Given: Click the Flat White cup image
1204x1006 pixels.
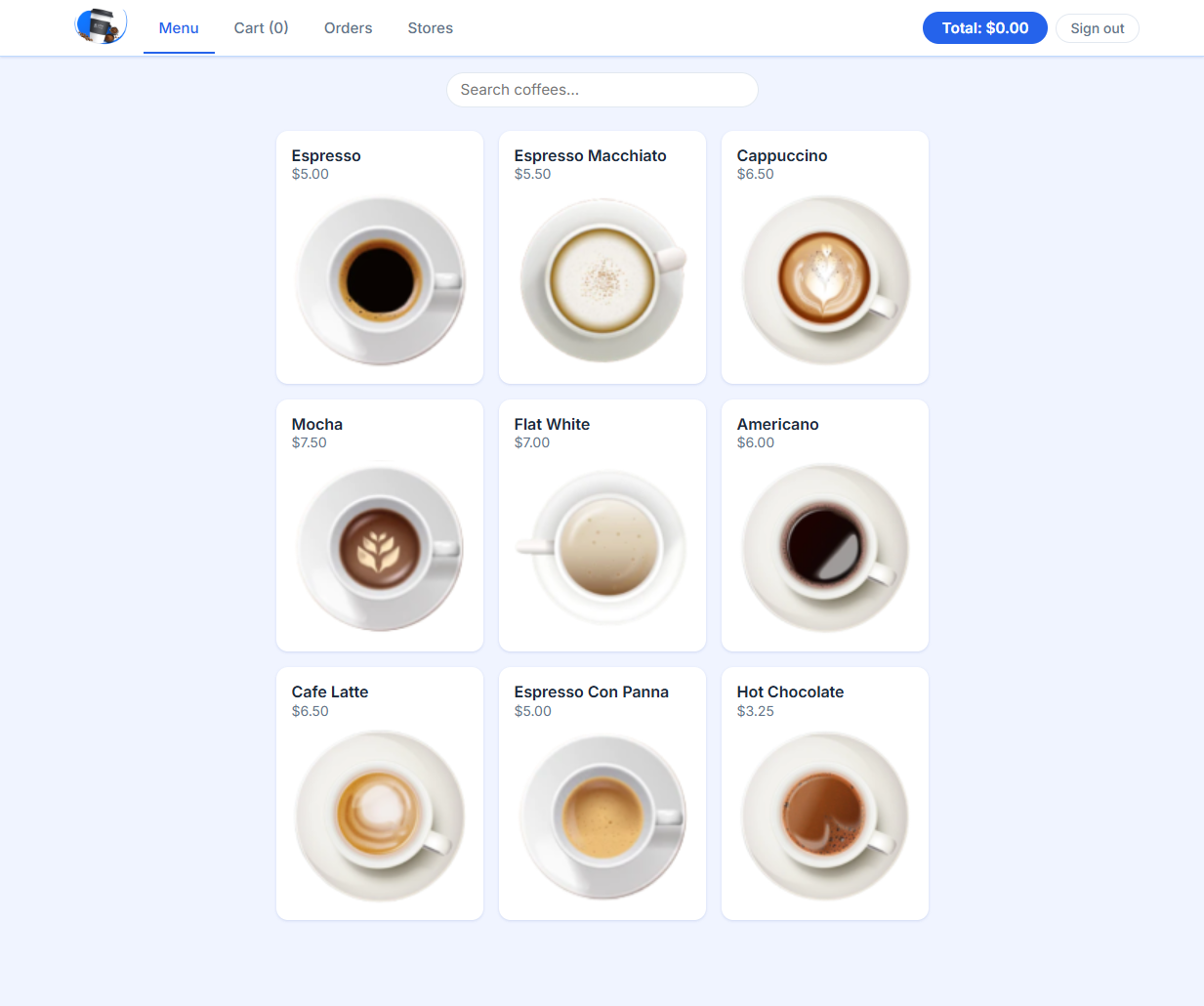Looking at the screenshot, I should pyautogui.click(x=602, y=548).
